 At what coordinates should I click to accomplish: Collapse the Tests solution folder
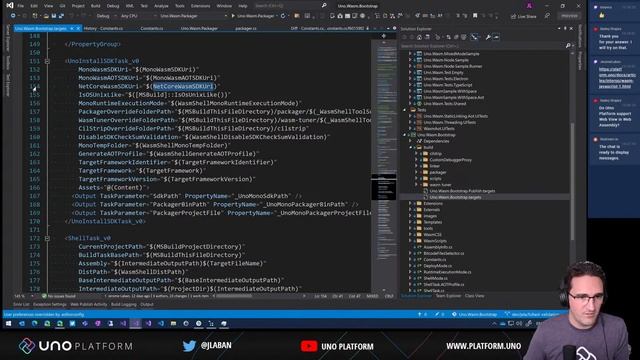pos(405,110)
